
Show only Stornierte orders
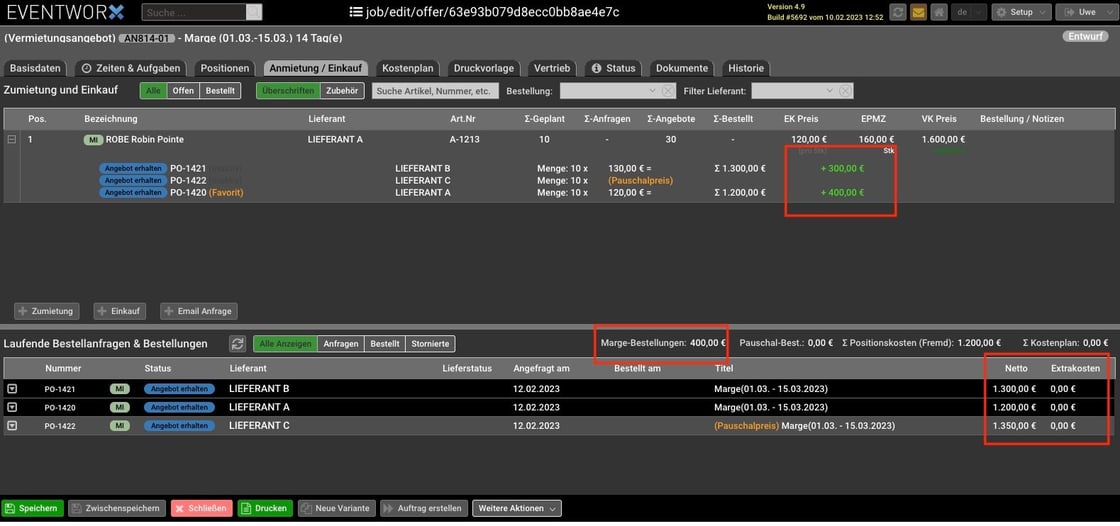click(x=431, y=344)
